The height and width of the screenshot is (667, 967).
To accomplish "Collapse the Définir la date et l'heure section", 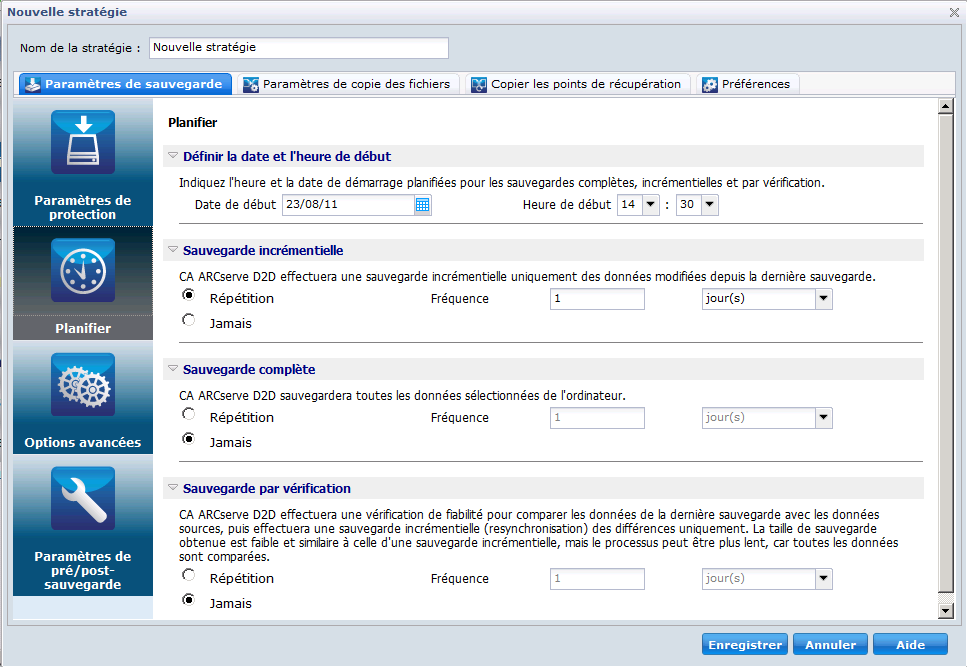I will click(x=172, y=156).
